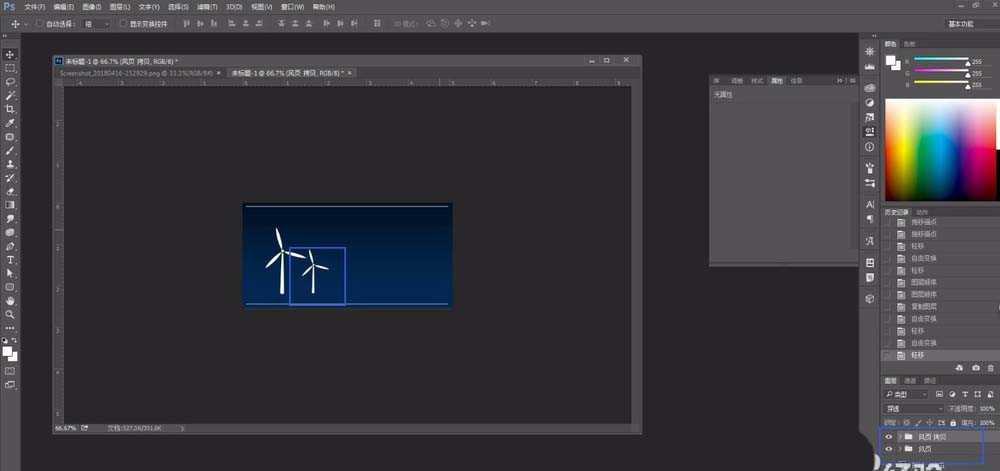Open the 文件(F) menu
This screenshot has height=471, width=1000.
pos(34,7)
